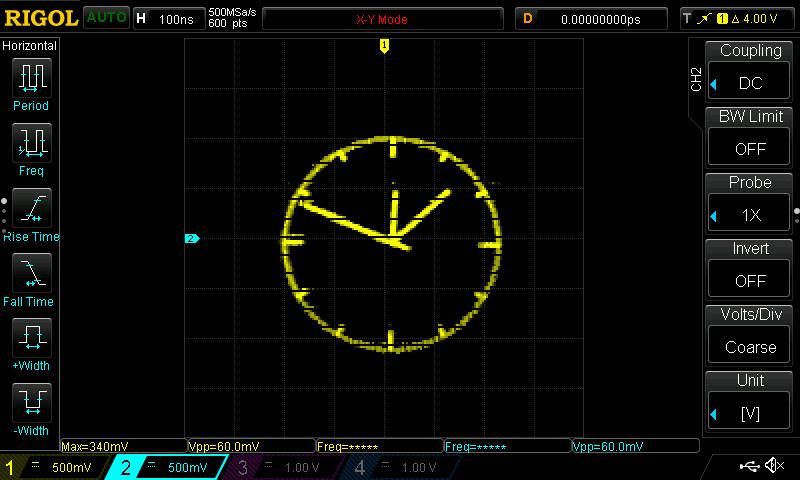Open the Probe 1X ratio selector
This screenshot has height=480, width=800.
tap(750, 201)
